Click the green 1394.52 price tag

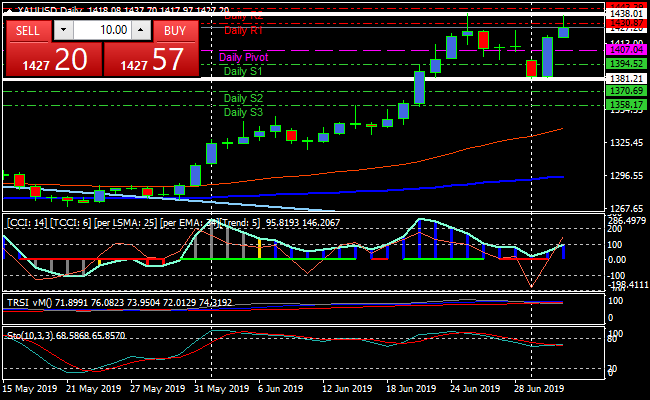coord(625,64)
